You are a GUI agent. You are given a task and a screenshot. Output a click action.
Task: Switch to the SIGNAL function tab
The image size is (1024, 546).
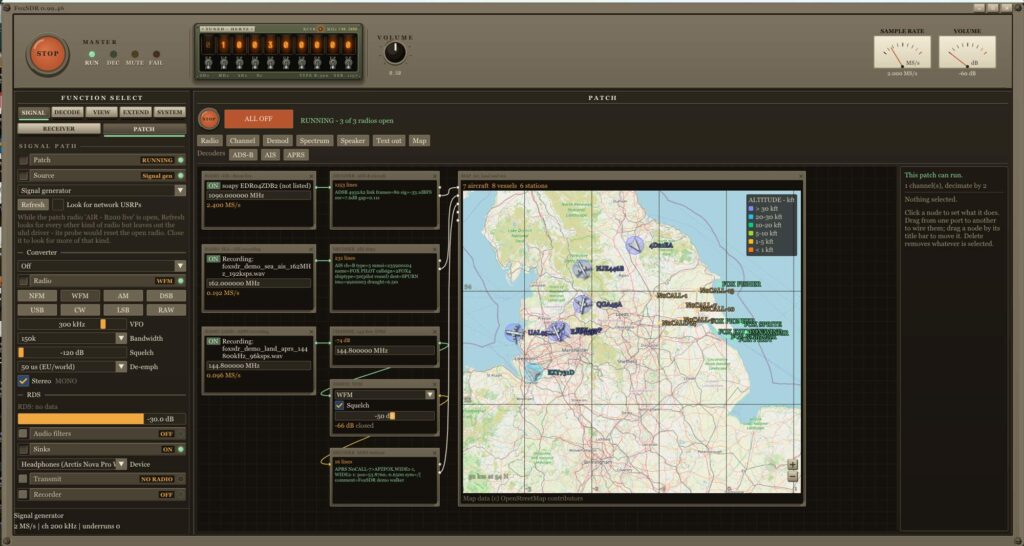(x=33, y=112)
